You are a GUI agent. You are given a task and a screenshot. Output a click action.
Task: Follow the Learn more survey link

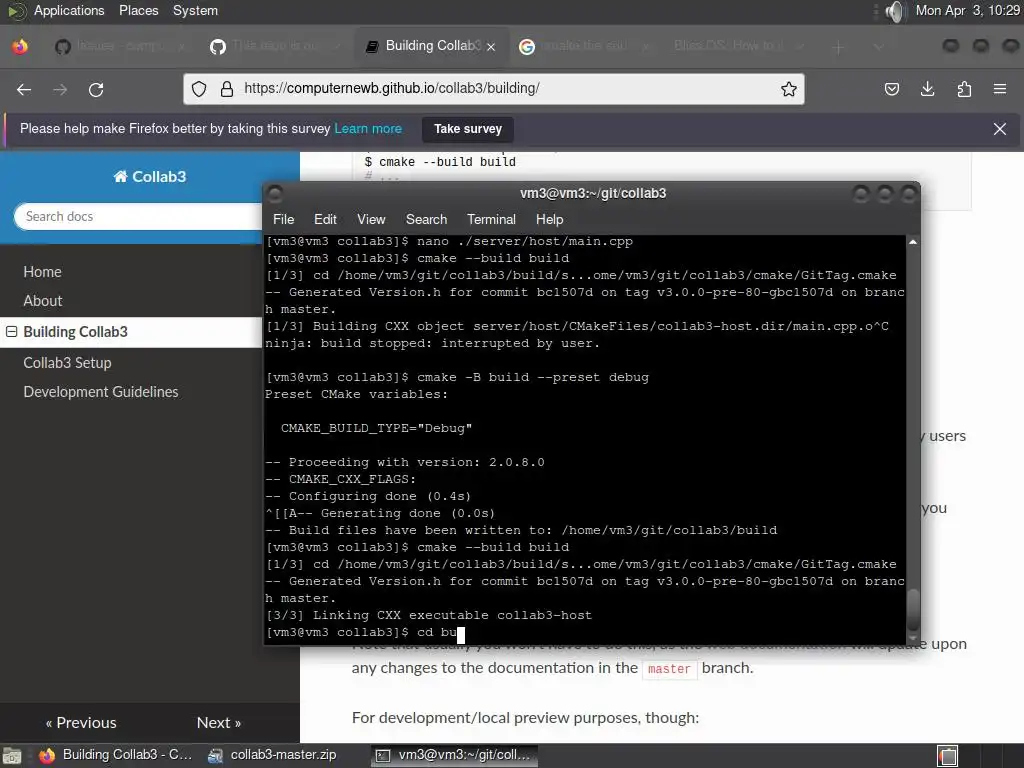tap(368, 129)
